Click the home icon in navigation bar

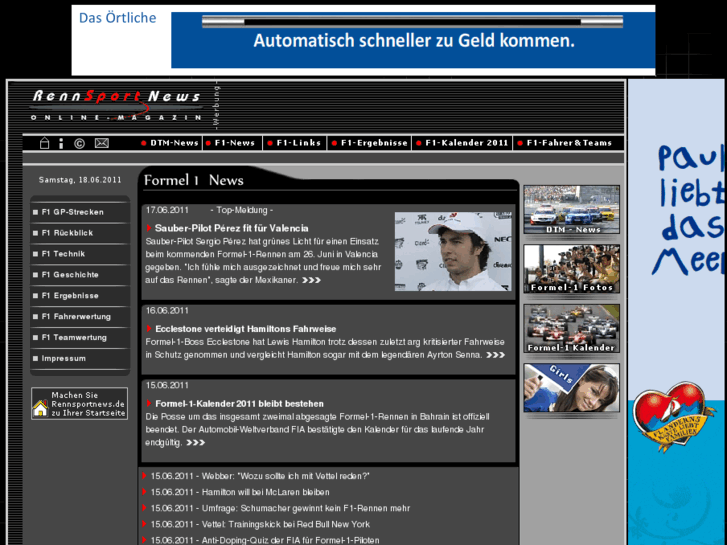tap(44, 143)
